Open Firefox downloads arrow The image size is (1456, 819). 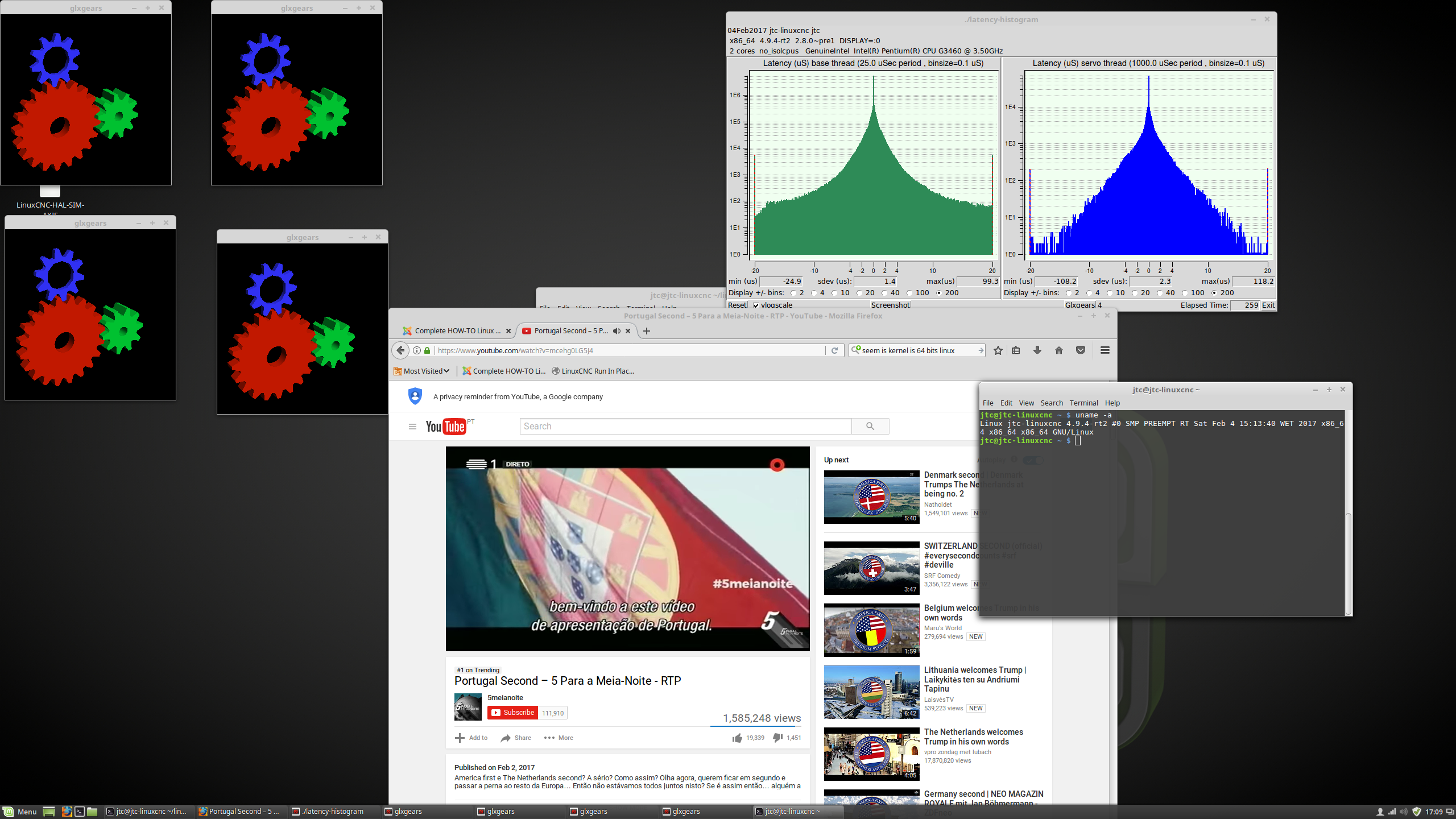click(1037, 350)
